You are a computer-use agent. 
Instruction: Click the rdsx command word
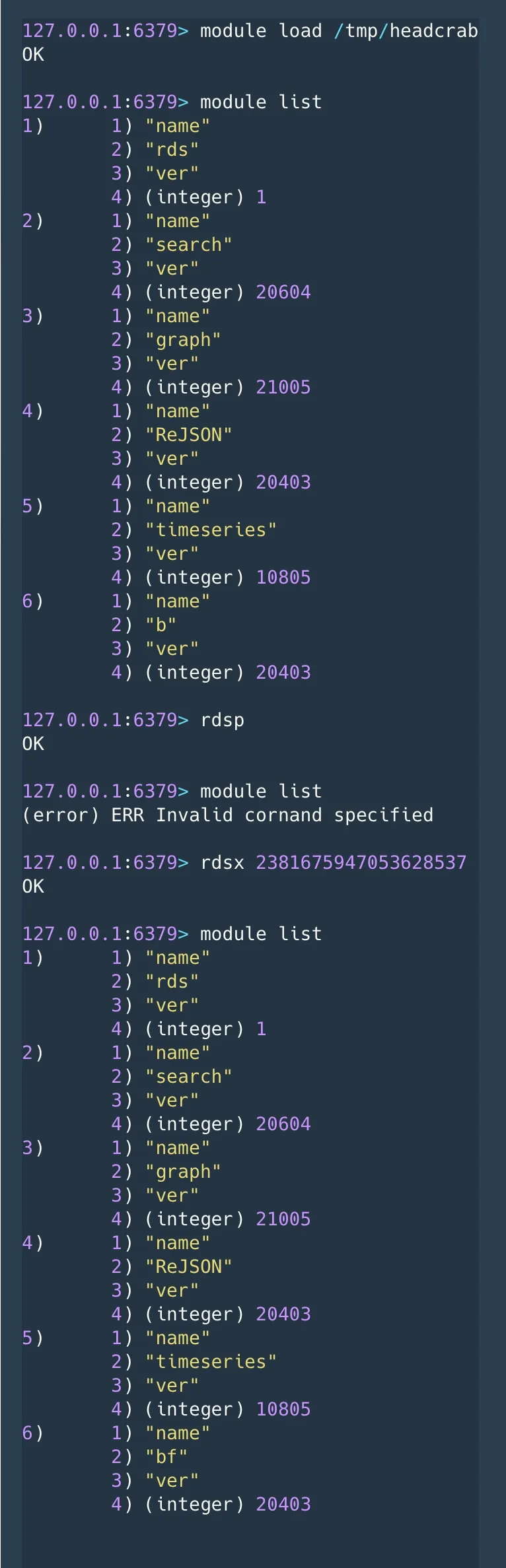click(x=222, y=862)
